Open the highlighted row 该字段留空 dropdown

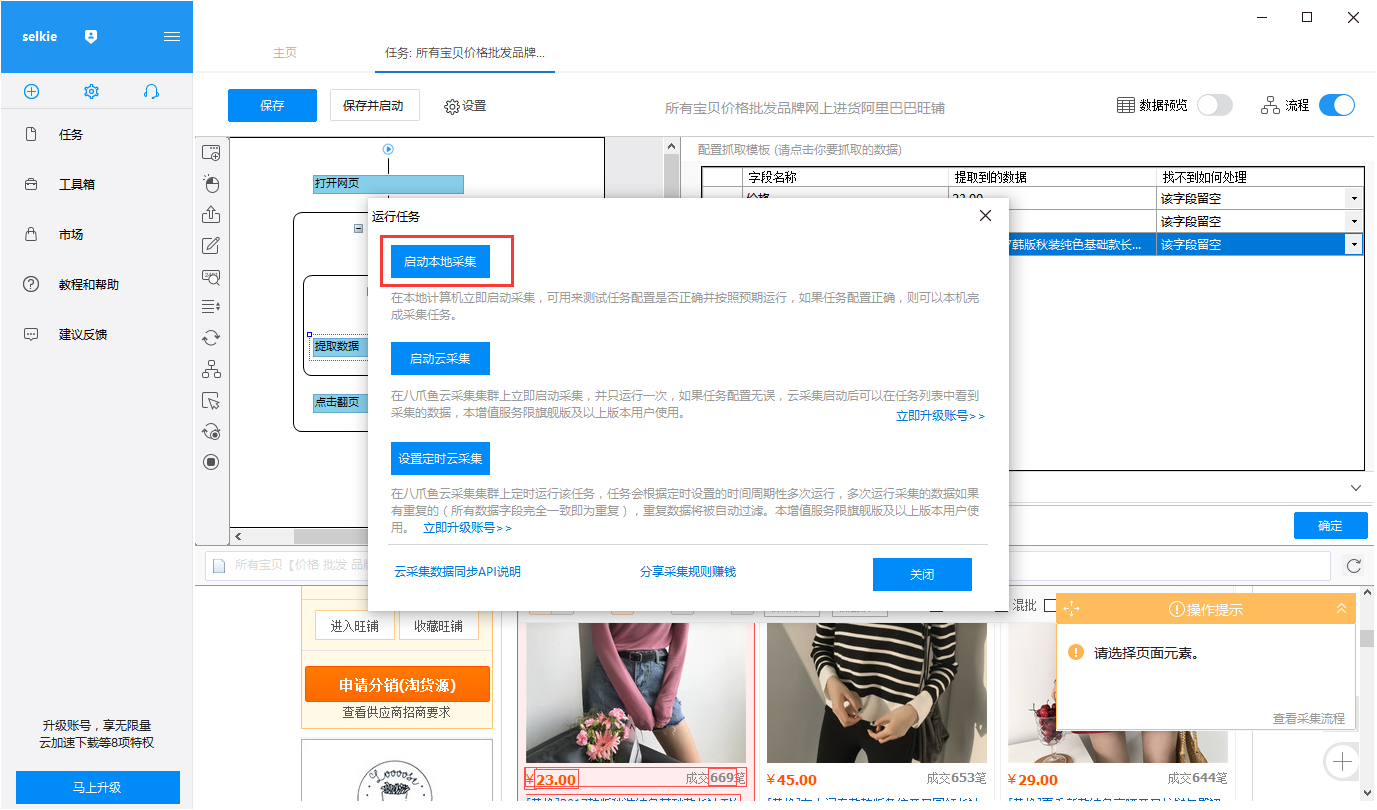pos(1354,244)
